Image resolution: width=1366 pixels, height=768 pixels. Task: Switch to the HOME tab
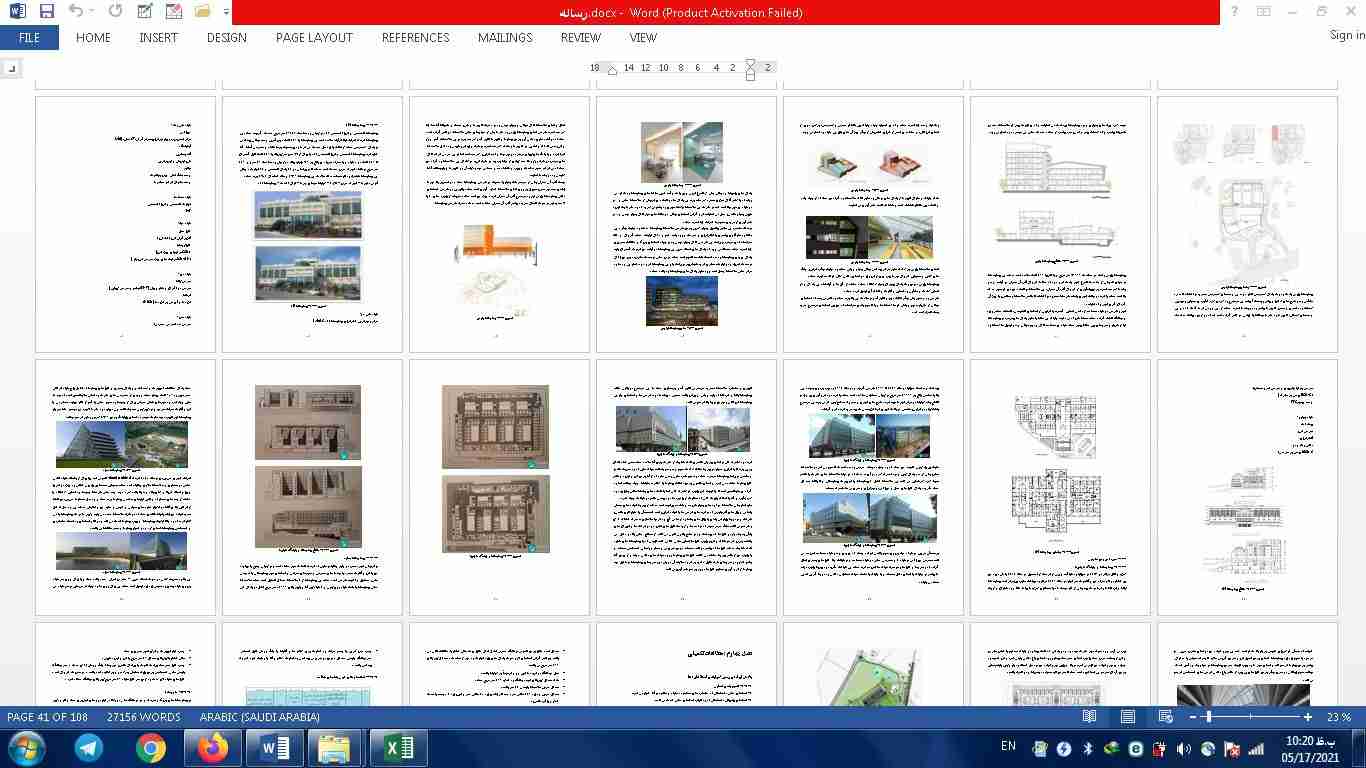(x=93, y=38)
